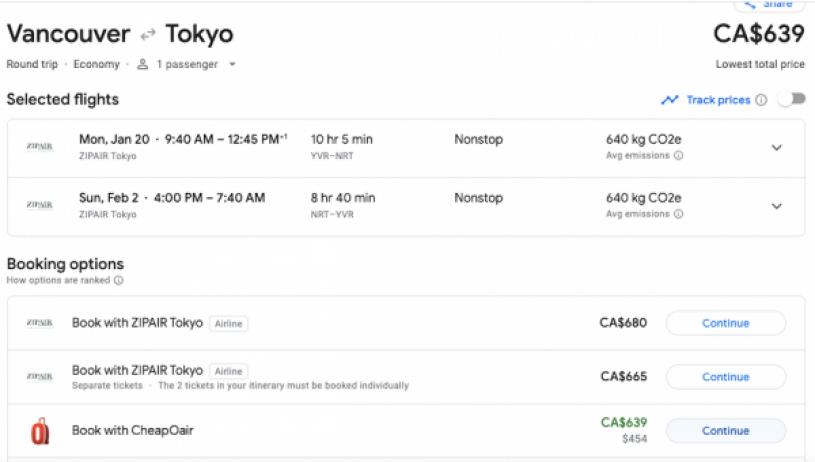Click the 'How options are ranked' info icon
The image size is (815, 462).
(x=118, y=281)
